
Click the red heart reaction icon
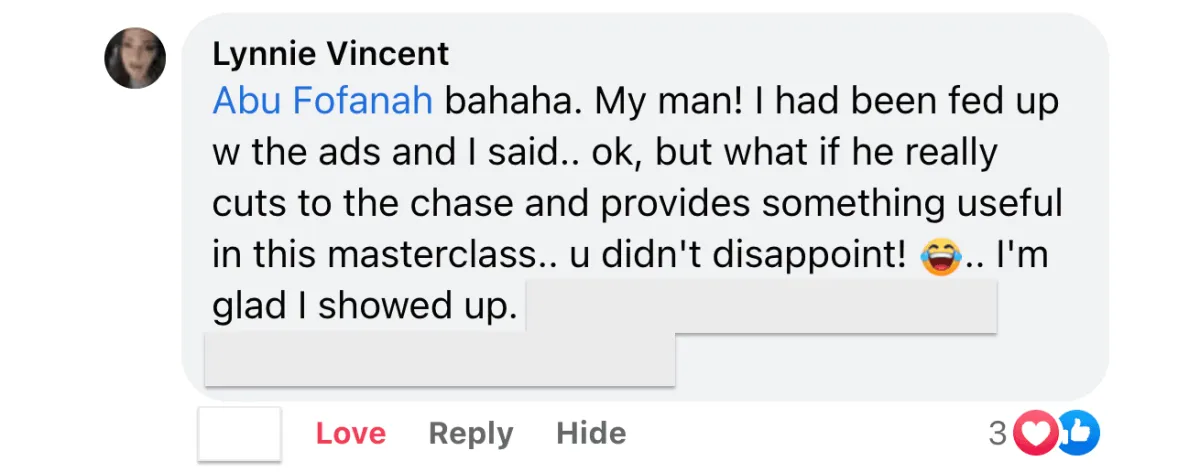[1036, 433]
